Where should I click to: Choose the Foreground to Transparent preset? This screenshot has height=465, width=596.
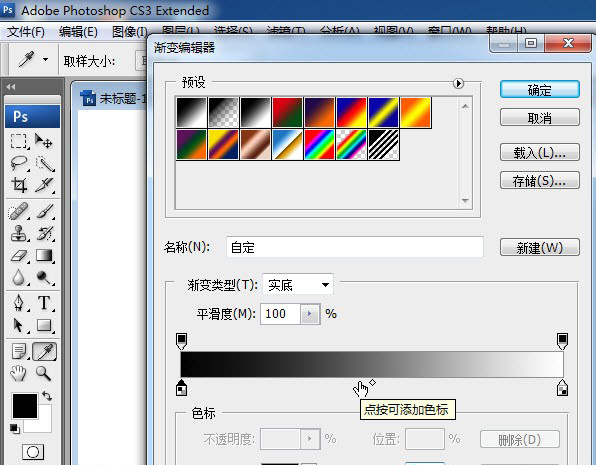coord(224,113)
